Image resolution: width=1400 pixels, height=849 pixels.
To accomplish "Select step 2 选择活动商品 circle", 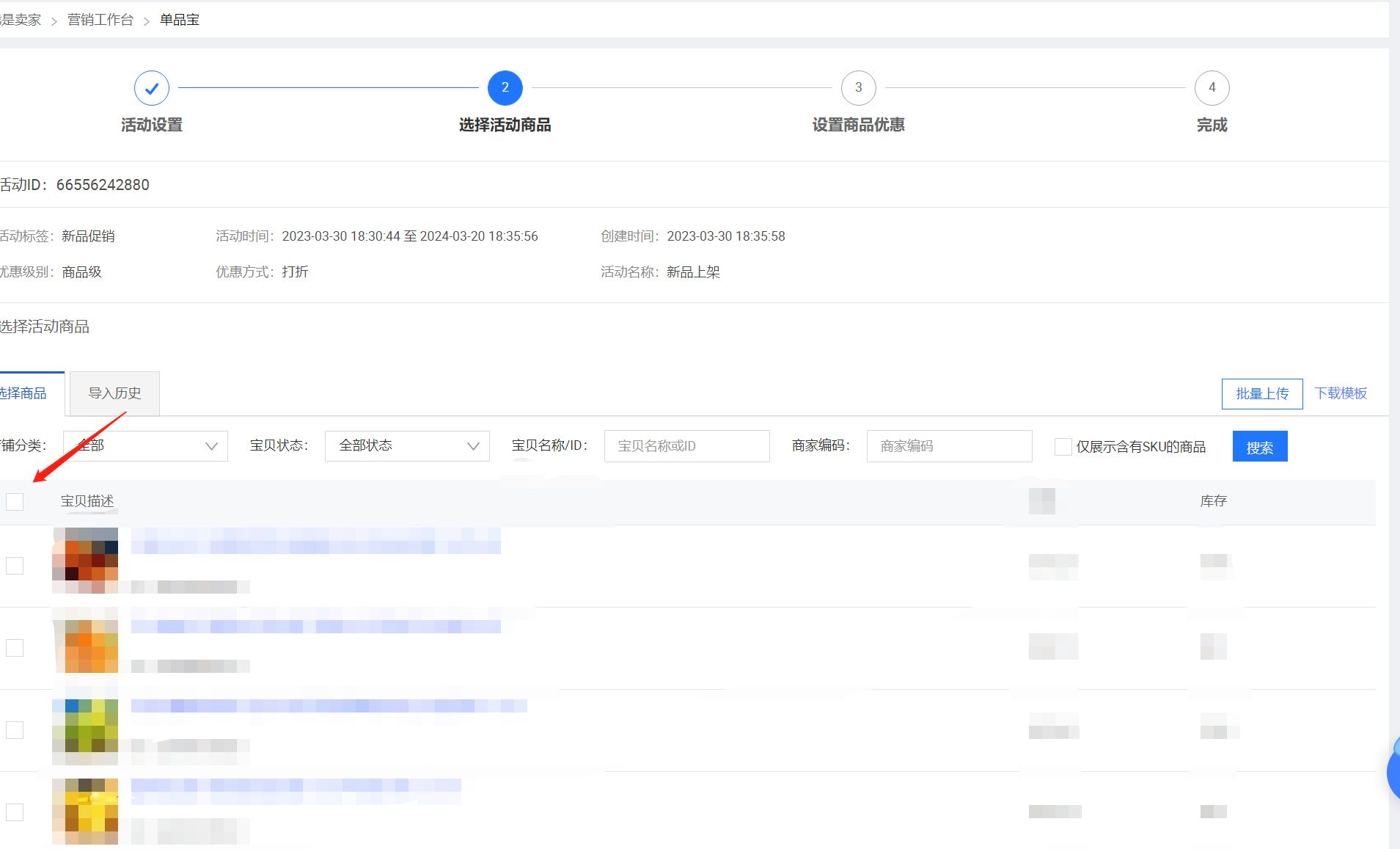I will pyautogui.click(x=505, y=87).
